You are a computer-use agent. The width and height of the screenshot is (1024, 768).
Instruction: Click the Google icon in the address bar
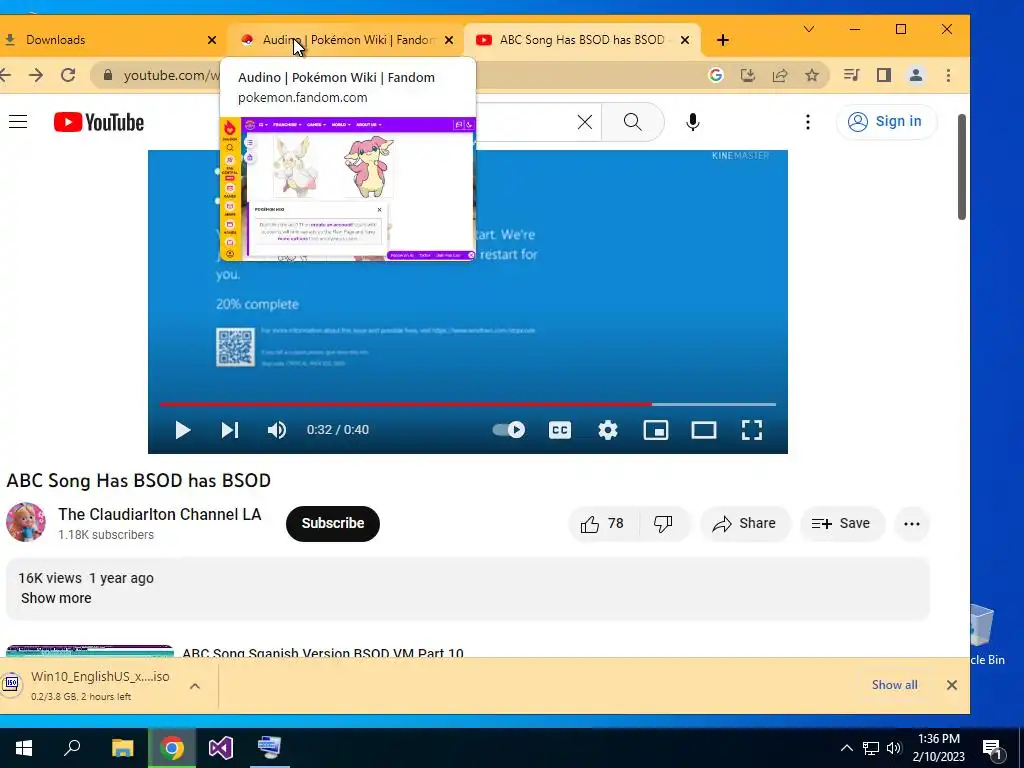716,75
